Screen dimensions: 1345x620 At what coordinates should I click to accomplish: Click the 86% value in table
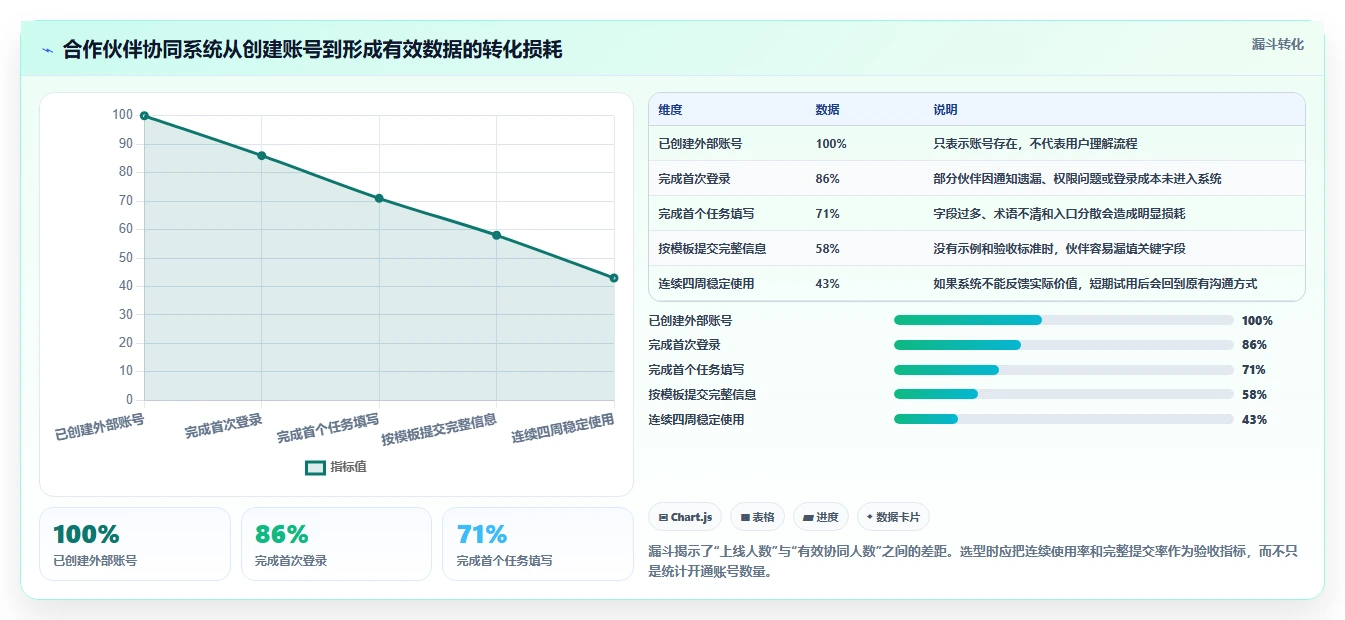coord(827,178)
